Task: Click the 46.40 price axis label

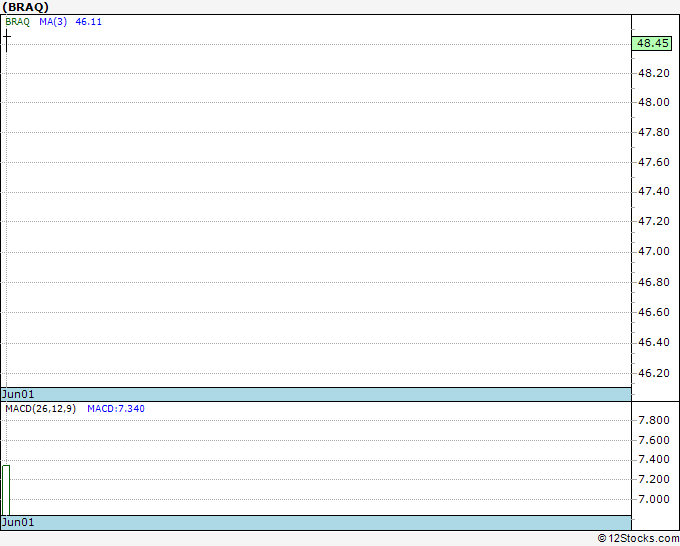Action: 654,343
